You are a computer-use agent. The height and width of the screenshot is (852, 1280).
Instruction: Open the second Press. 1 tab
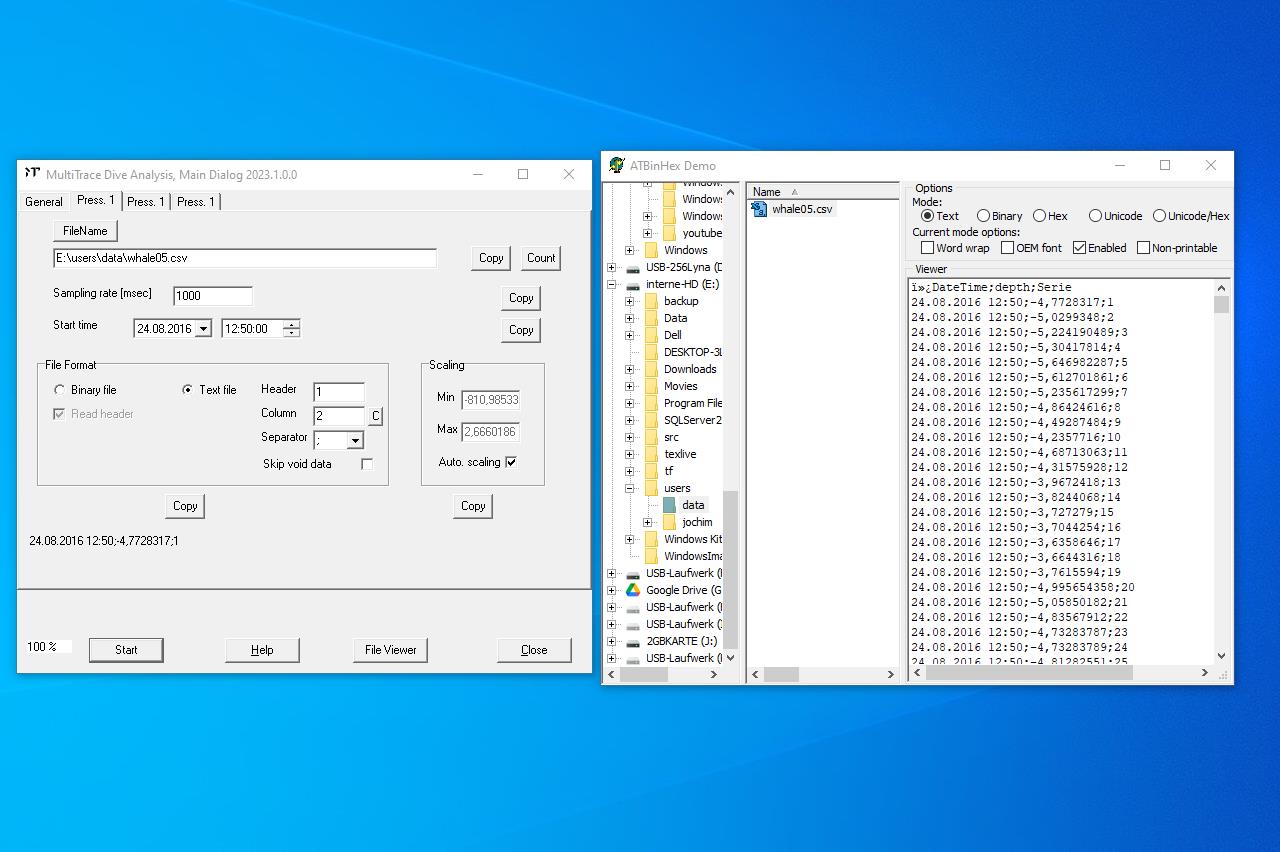[x=146, y=202]
